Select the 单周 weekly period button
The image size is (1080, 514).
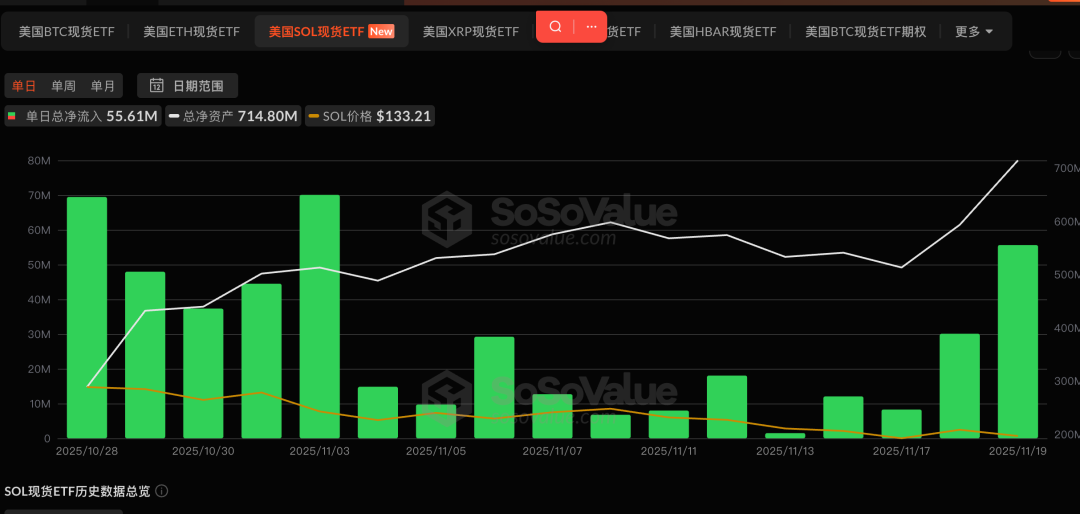pyautogui.click(x=63, y=86)
